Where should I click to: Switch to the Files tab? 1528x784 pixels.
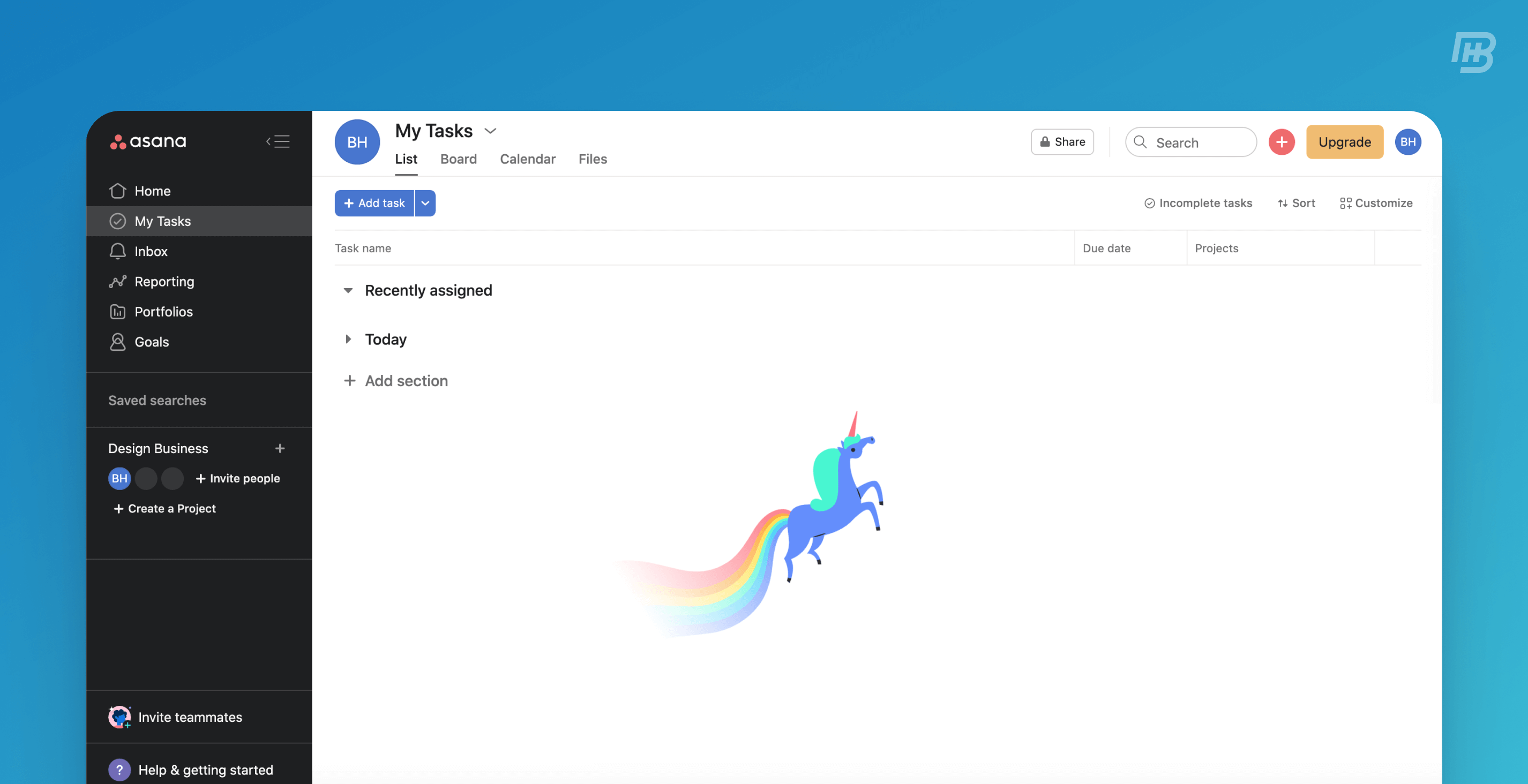coord(593,159)
